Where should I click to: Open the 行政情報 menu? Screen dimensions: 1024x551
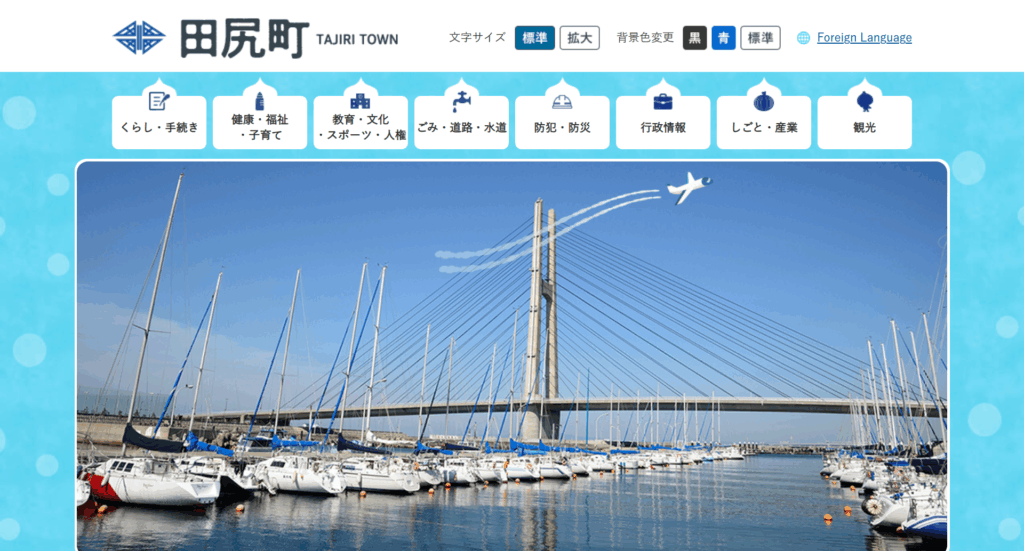pos(663,122)
